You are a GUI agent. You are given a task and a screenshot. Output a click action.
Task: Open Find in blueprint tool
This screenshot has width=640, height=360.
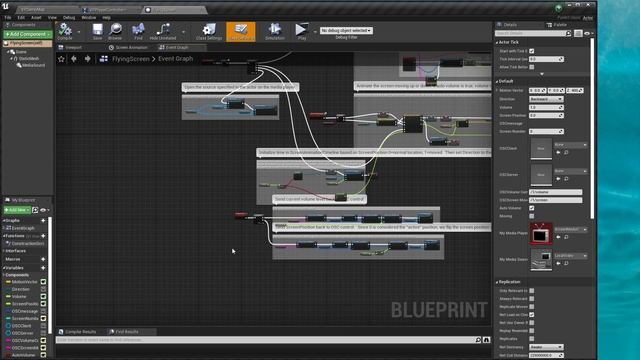(x=138, y=31)
